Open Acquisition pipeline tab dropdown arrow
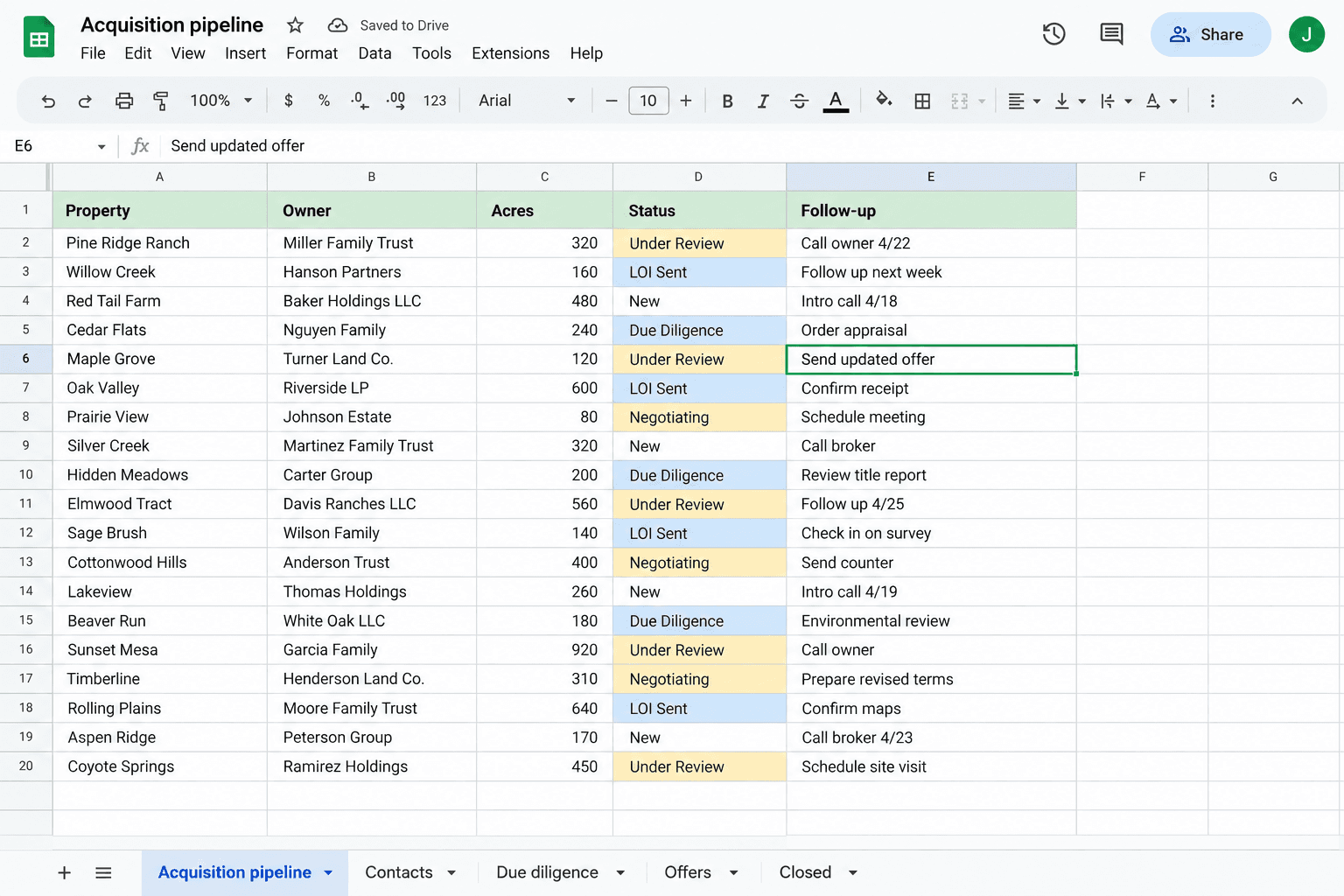This screenshot has height=896, width=1344. [329, 872]
